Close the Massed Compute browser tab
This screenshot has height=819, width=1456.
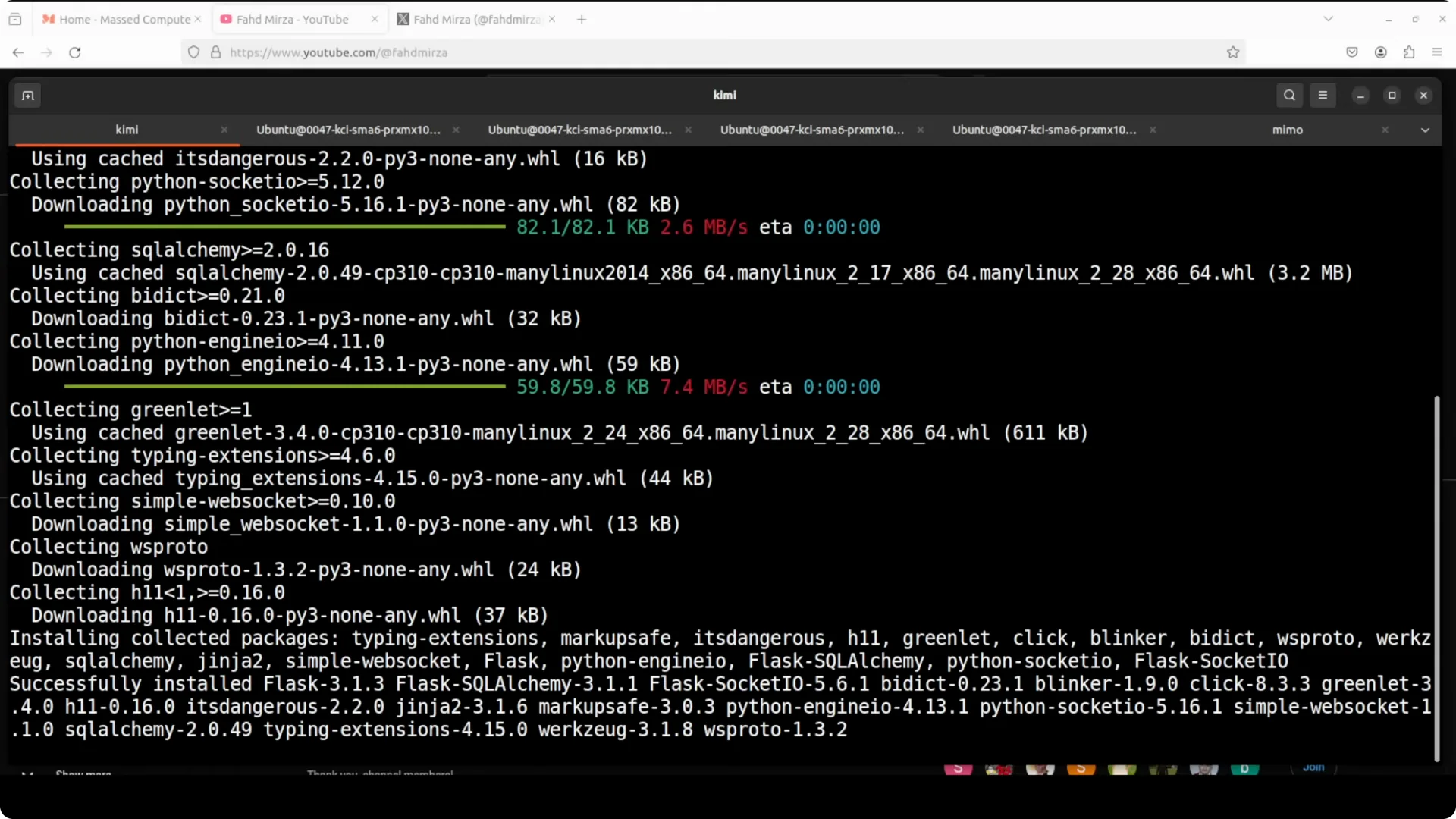[198, 20]
